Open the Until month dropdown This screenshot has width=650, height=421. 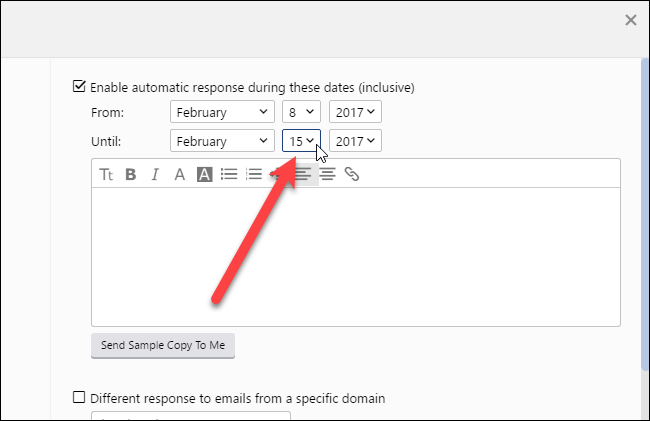(x=222, y=141)
